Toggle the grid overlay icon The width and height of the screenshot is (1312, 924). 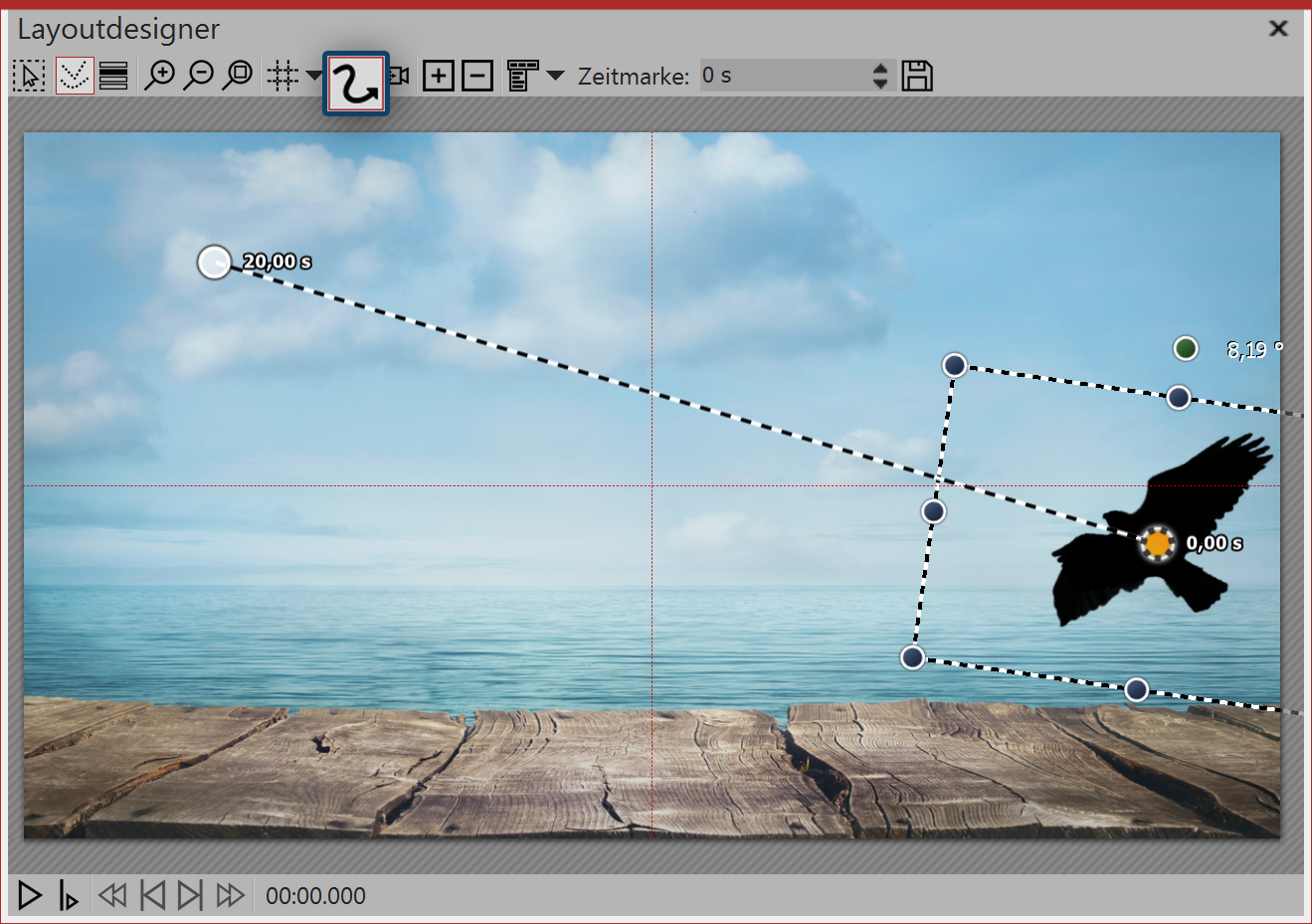pos(283,76)
